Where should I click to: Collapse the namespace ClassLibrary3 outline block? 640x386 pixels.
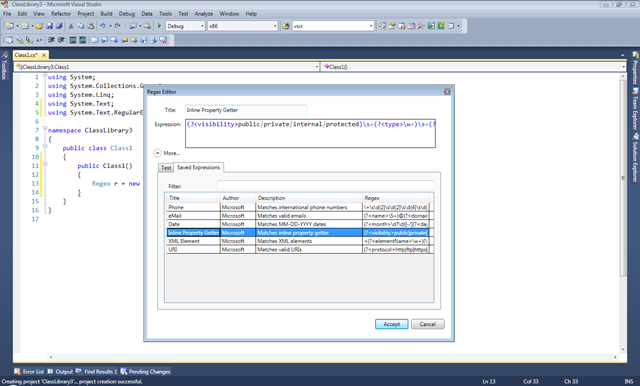coord(45,128)
